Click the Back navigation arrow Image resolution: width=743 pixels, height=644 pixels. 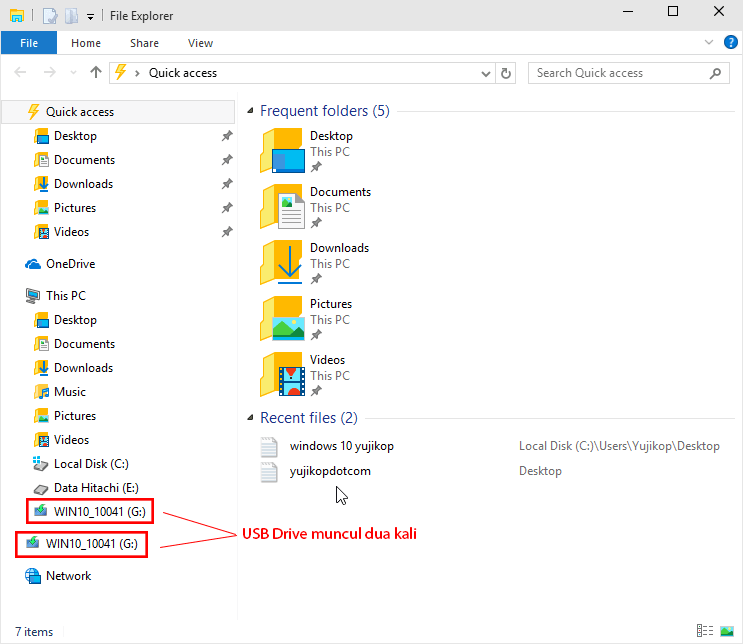pos(20,73)
